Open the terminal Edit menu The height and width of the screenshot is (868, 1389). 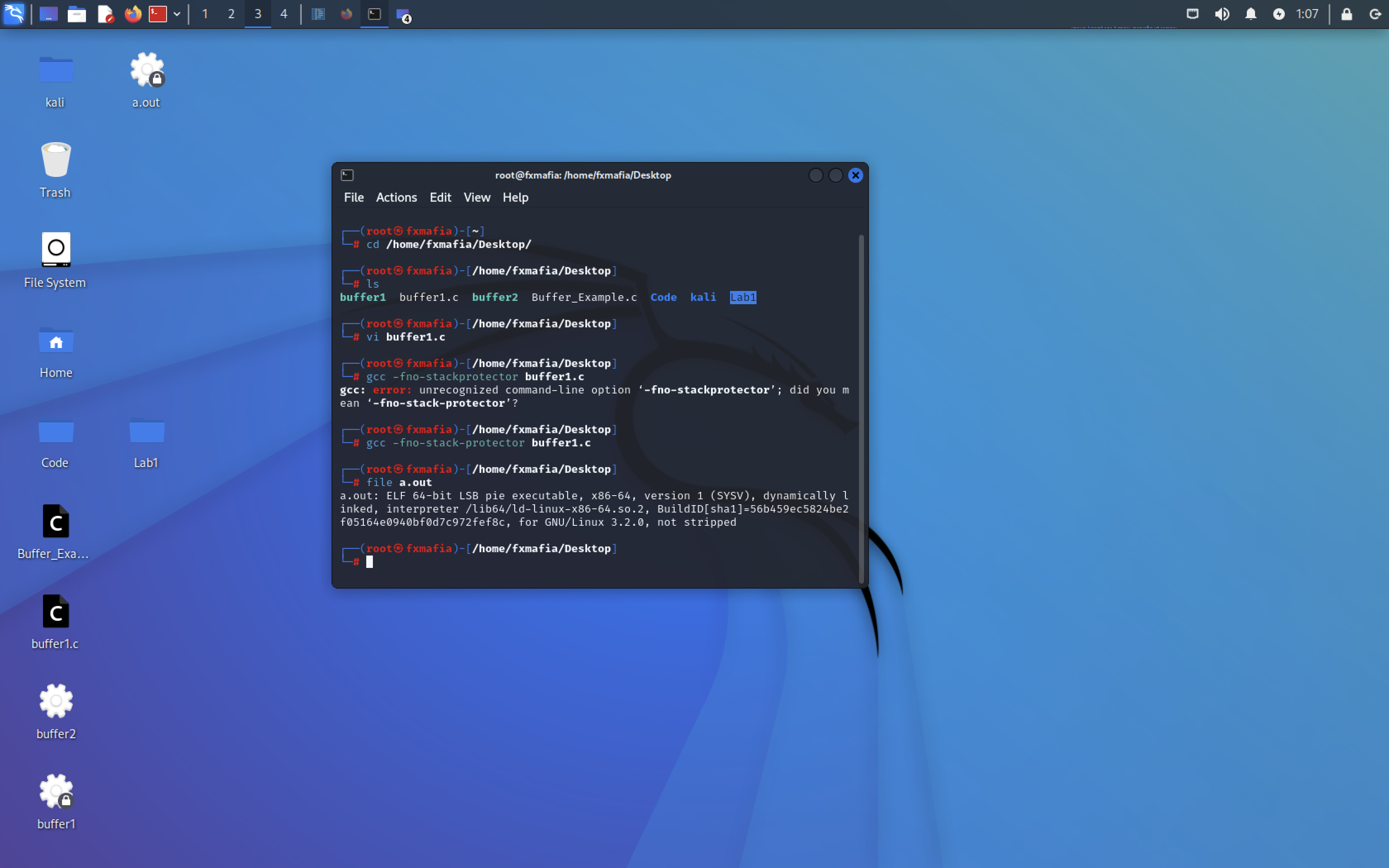tap(440, 198)
